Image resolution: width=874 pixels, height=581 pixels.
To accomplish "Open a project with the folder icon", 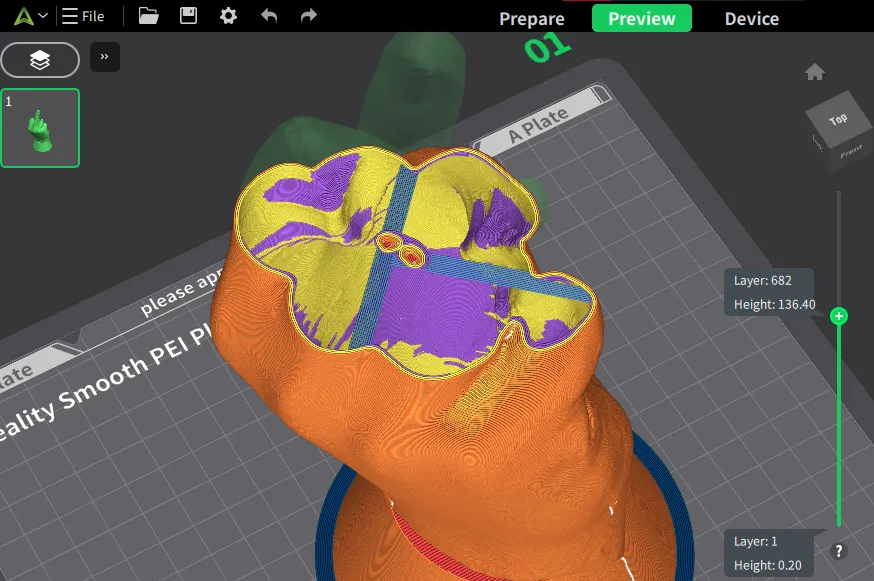I will tap(148, 16).
